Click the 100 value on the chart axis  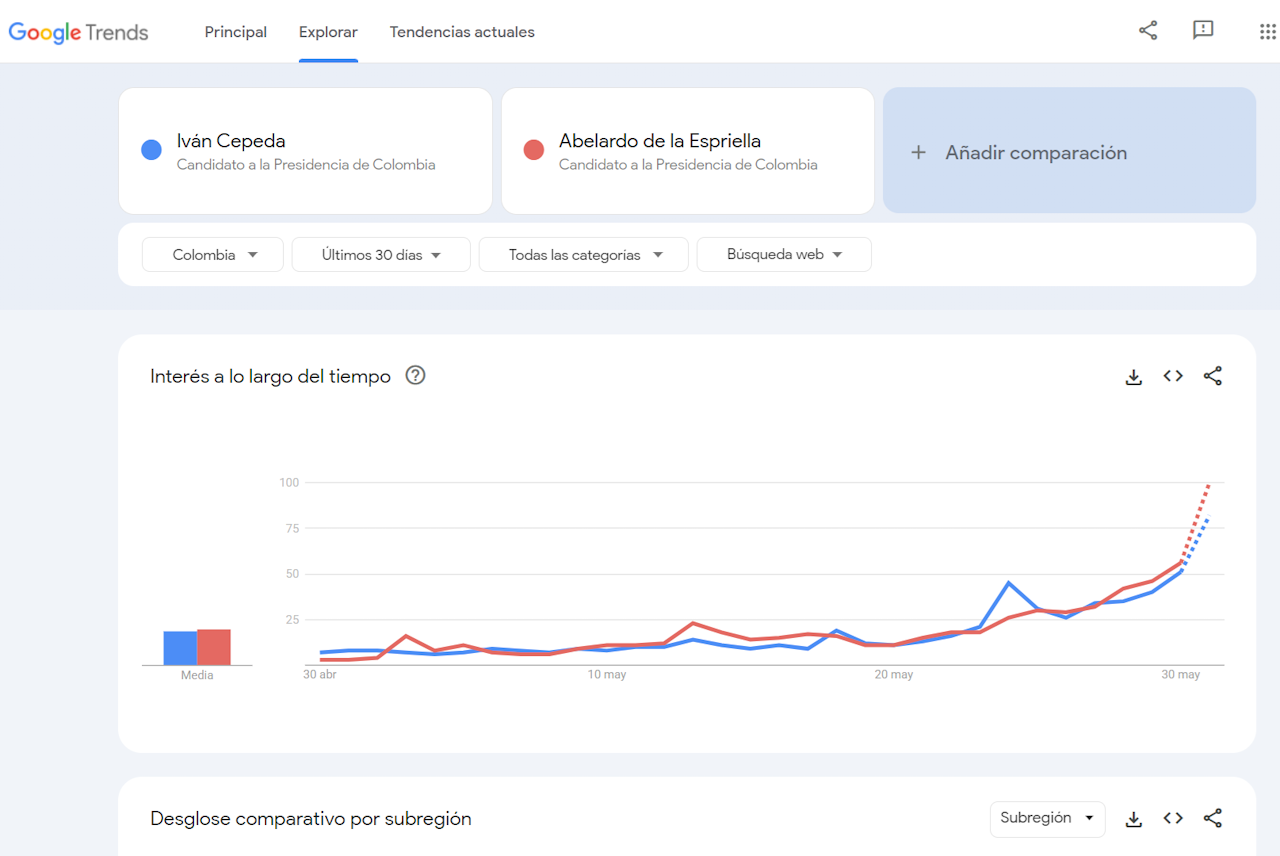(x=290, y=483)
